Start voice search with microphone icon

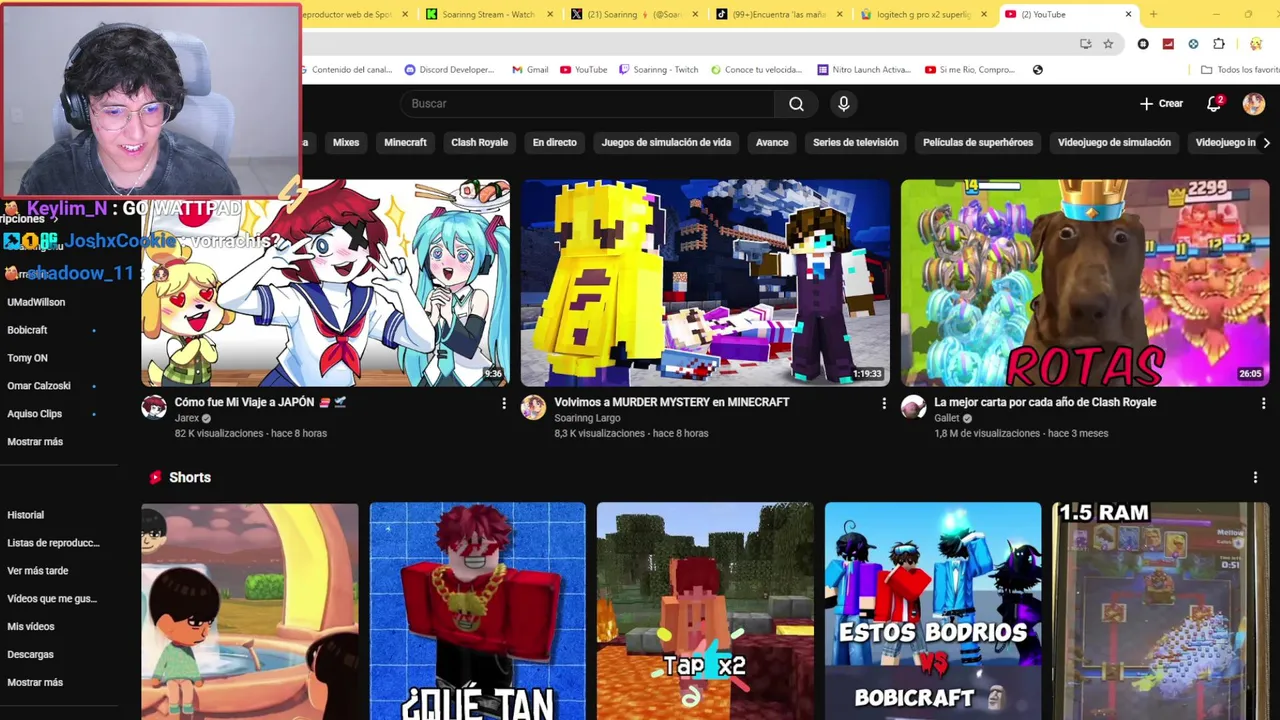(844, 104)
